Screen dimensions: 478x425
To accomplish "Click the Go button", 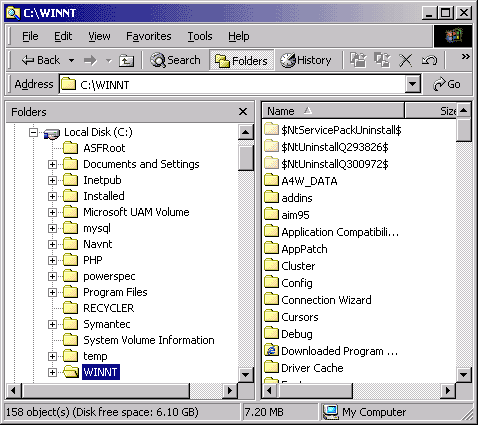I will (x=447, y=84).
